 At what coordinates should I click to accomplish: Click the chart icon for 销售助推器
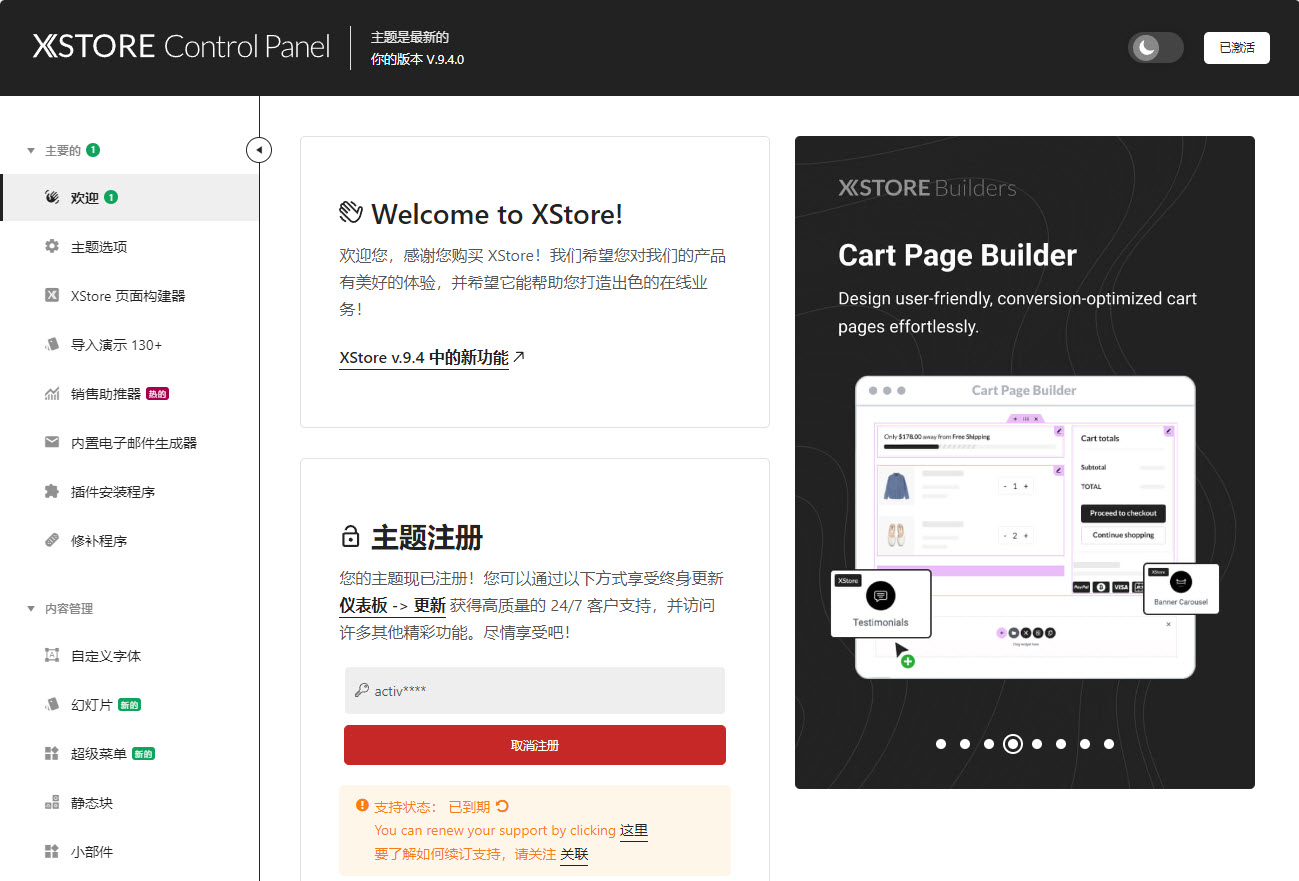coord(52,393)
